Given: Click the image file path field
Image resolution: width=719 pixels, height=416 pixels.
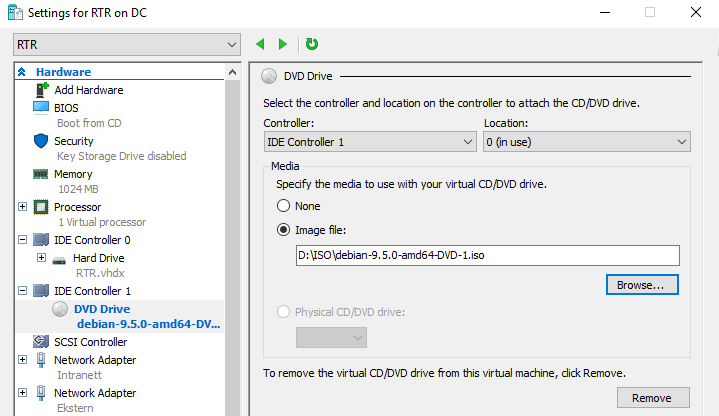Looking at the screenshot, I should point(487,255).
